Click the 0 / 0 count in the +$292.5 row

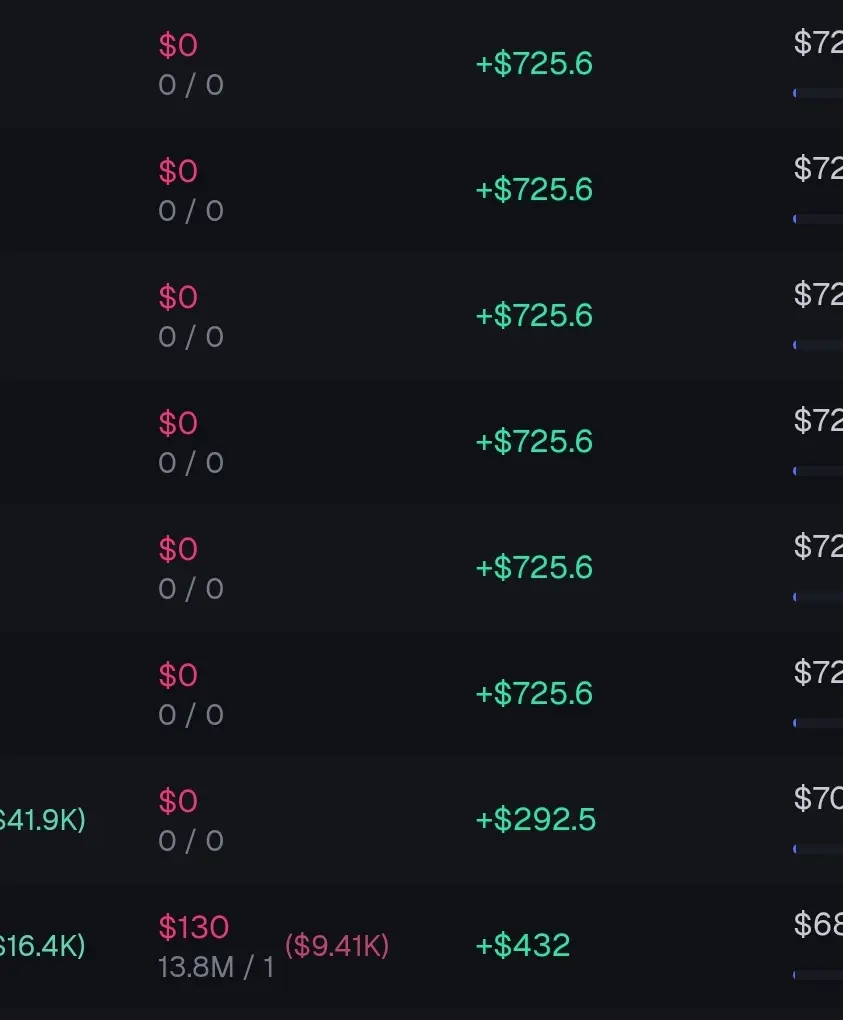tap(191, 841)
